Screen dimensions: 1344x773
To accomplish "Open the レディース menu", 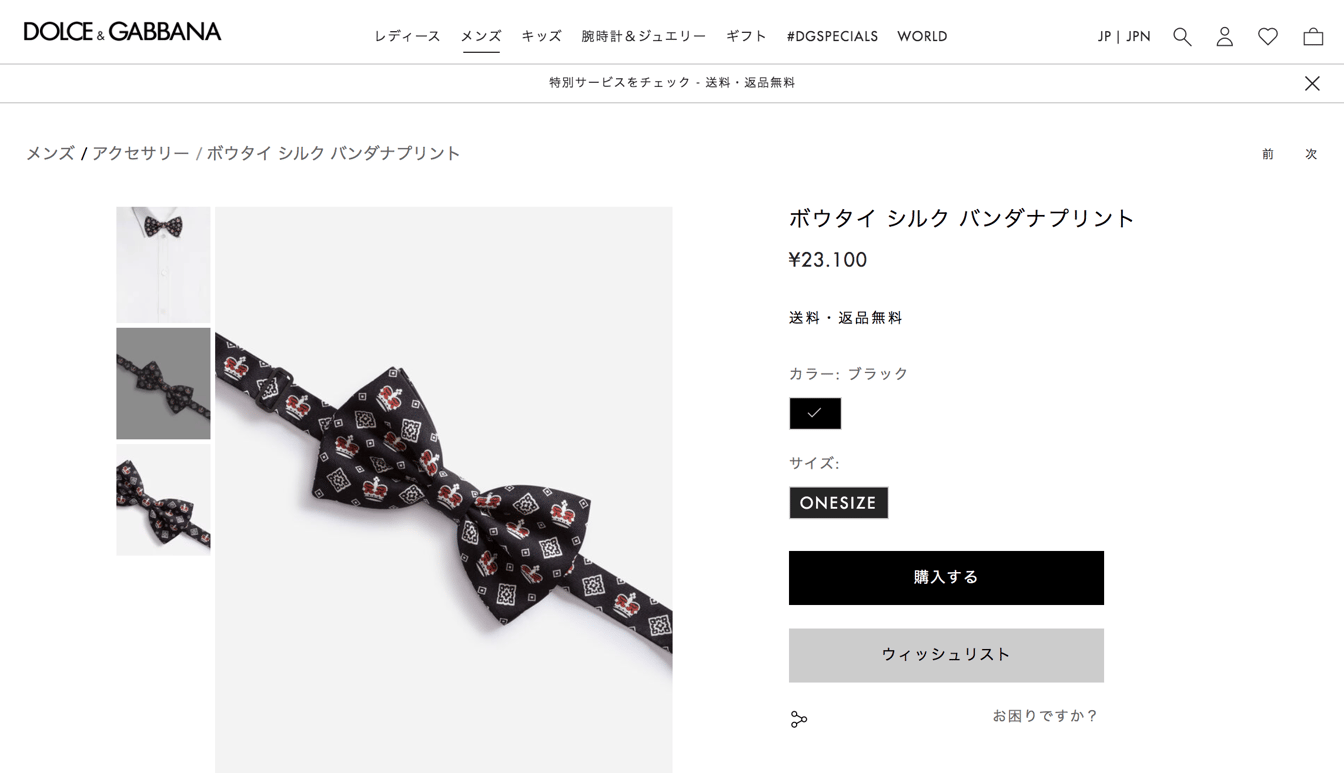I will pos(407,37).
